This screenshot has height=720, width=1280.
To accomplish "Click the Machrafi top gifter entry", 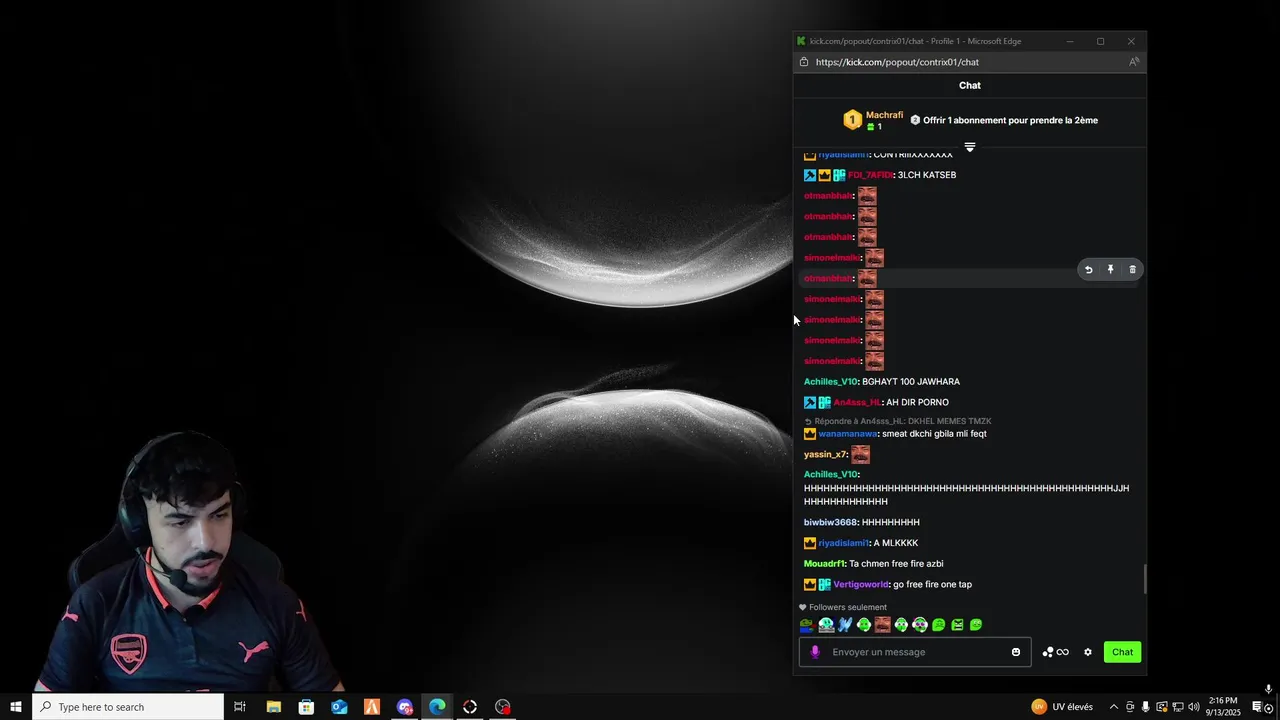I will coord(873,120).
